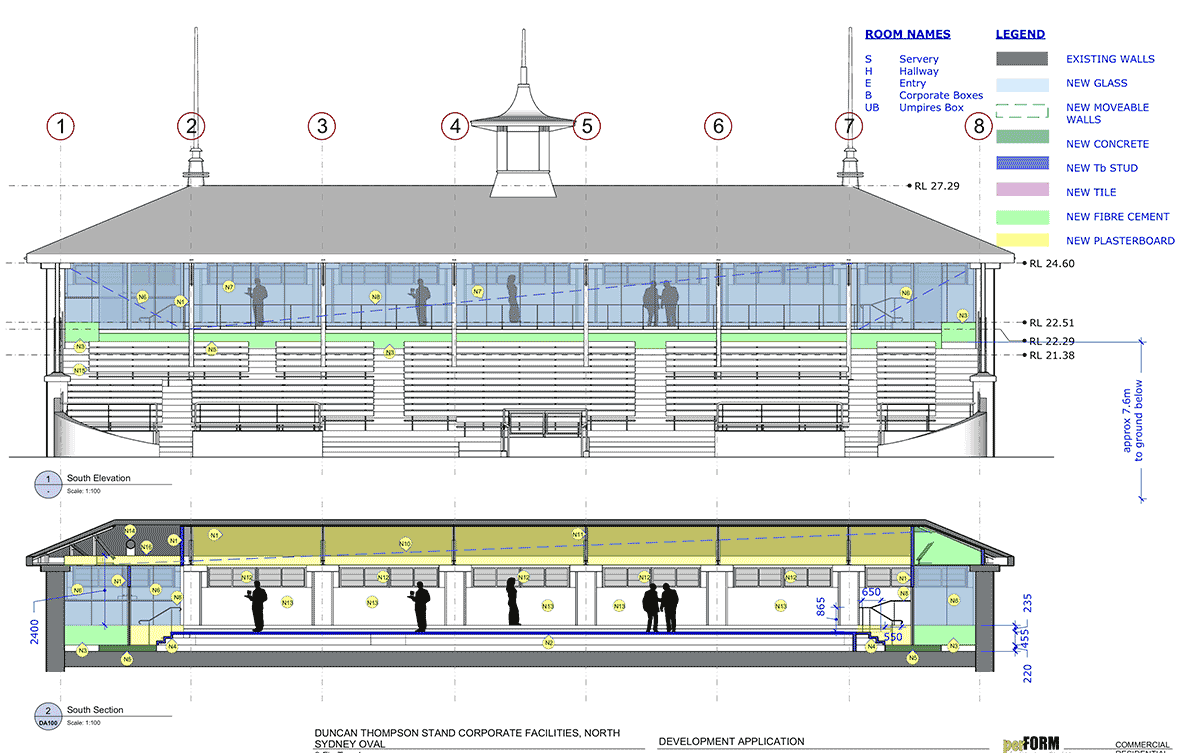Screen dimensions: 1200x753
Task: Click the N11 note tag in section
Action: click(x=578, y=535)
